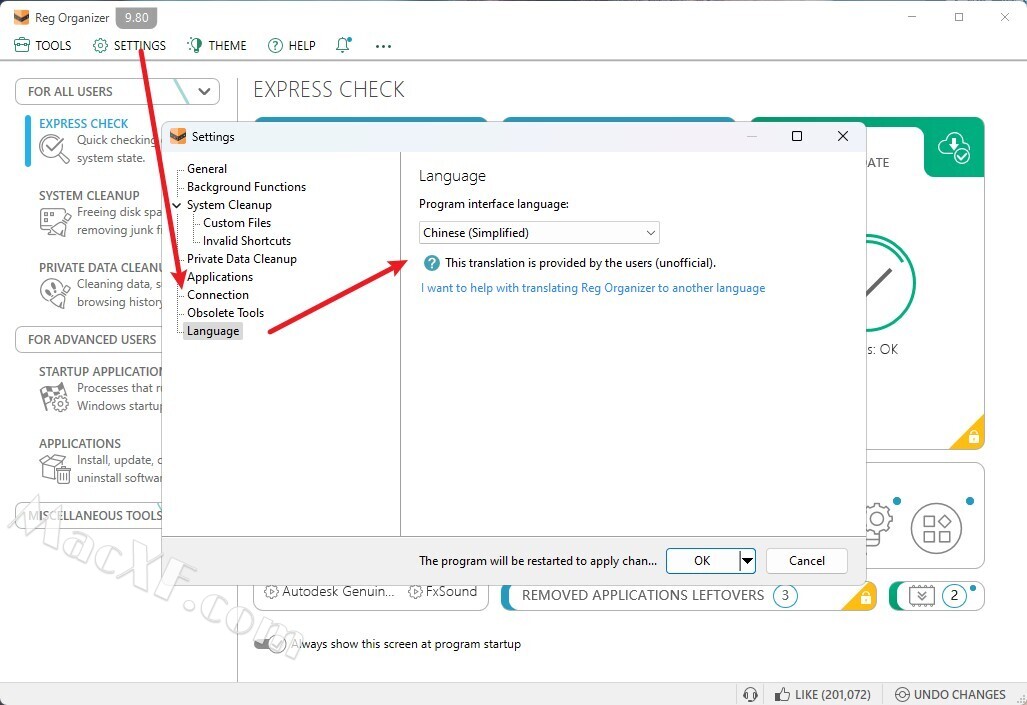This screenshot has width=1027, height=705.
Task: Click the Applications sidebar icon
Action: [54, 468]
